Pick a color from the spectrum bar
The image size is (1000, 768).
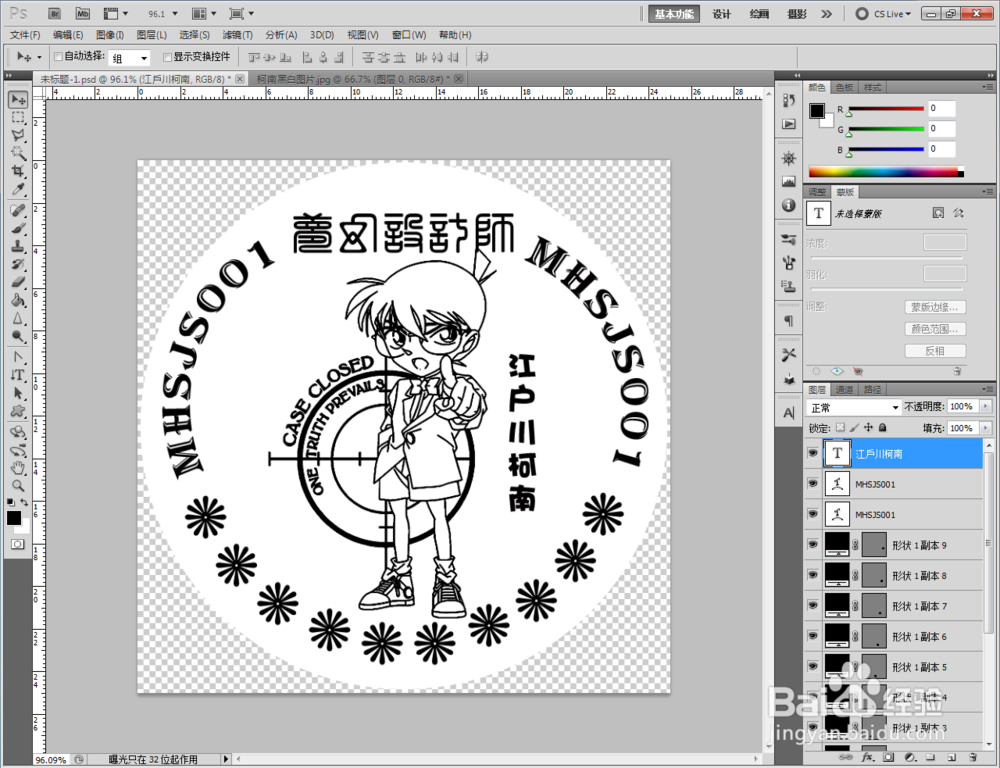pyautogui.click(x=885, y=172)
